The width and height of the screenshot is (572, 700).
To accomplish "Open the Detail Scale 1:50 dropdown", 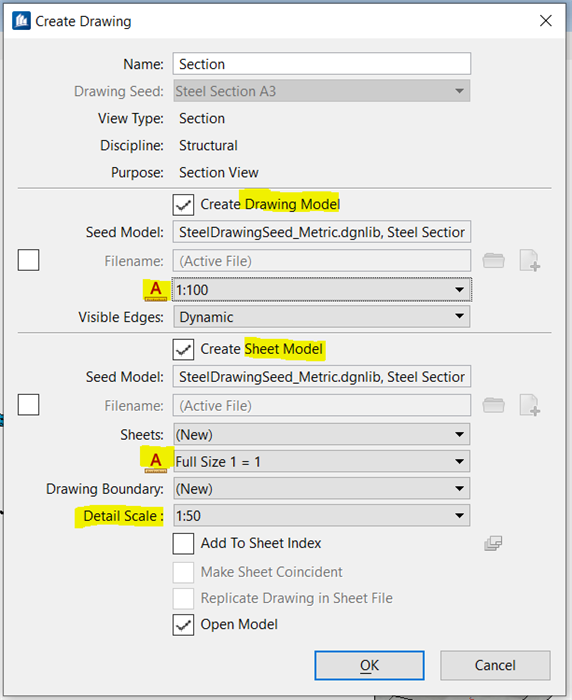I will tap(321, 516).
